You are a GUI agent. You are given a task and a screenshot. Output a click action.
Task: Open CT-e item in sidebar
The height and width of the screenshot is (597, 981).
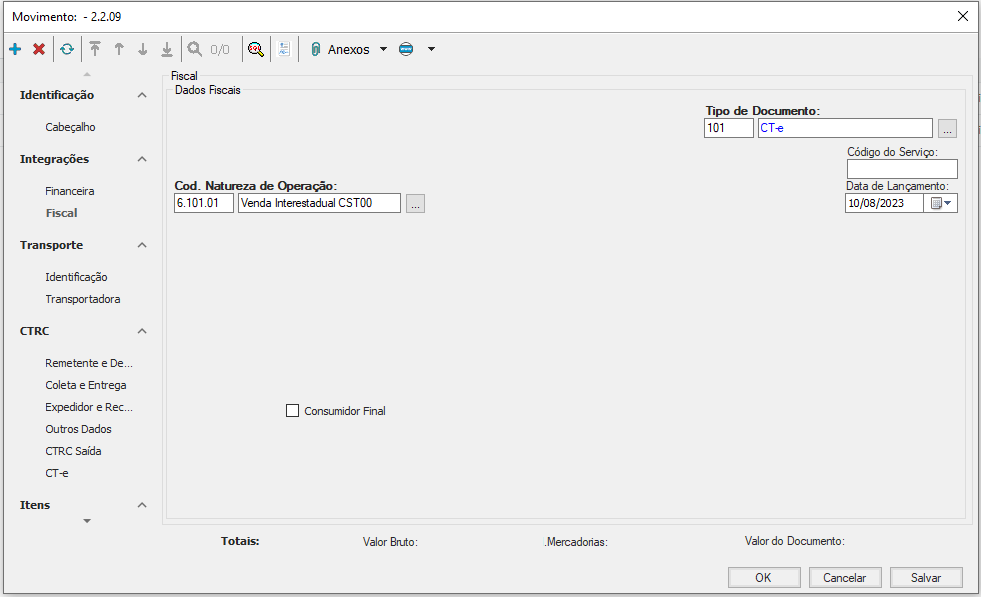[x=56, y=473]
